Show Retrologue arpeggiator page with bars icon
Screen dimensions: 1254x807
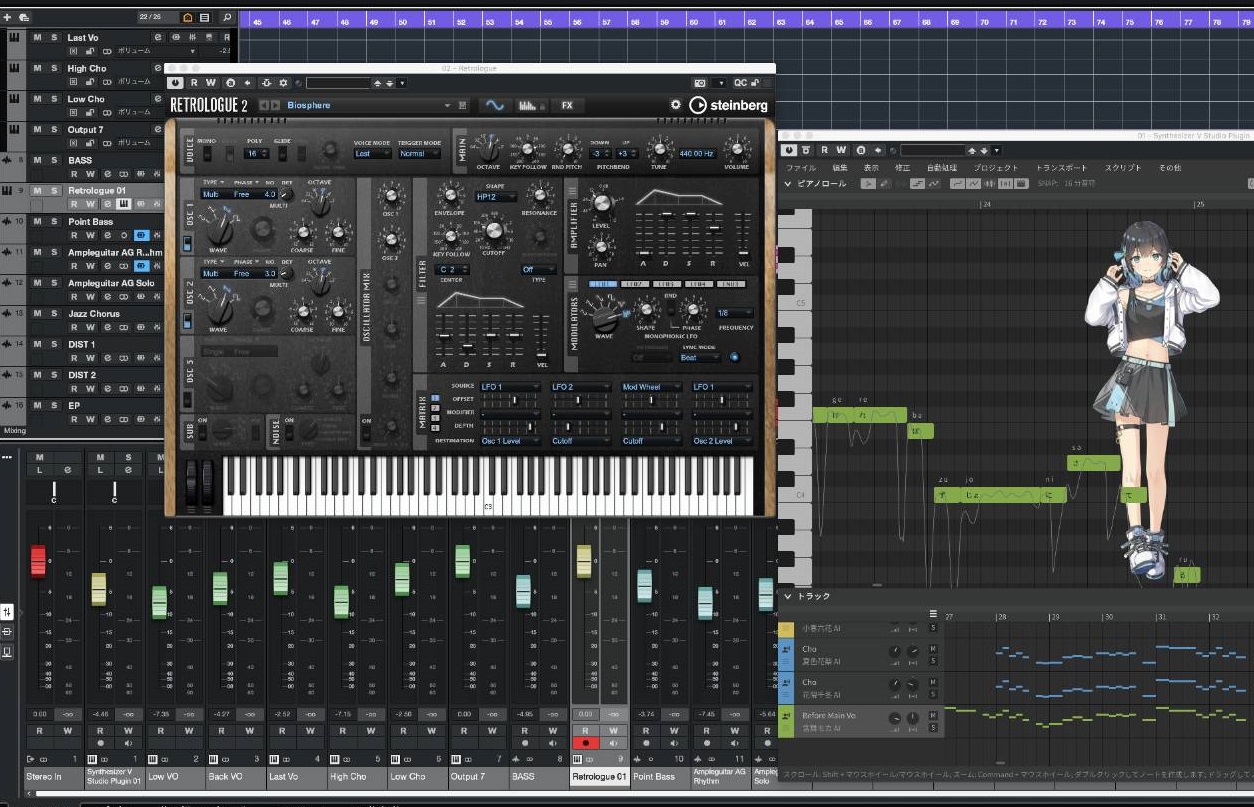click(x=531, y=105)
